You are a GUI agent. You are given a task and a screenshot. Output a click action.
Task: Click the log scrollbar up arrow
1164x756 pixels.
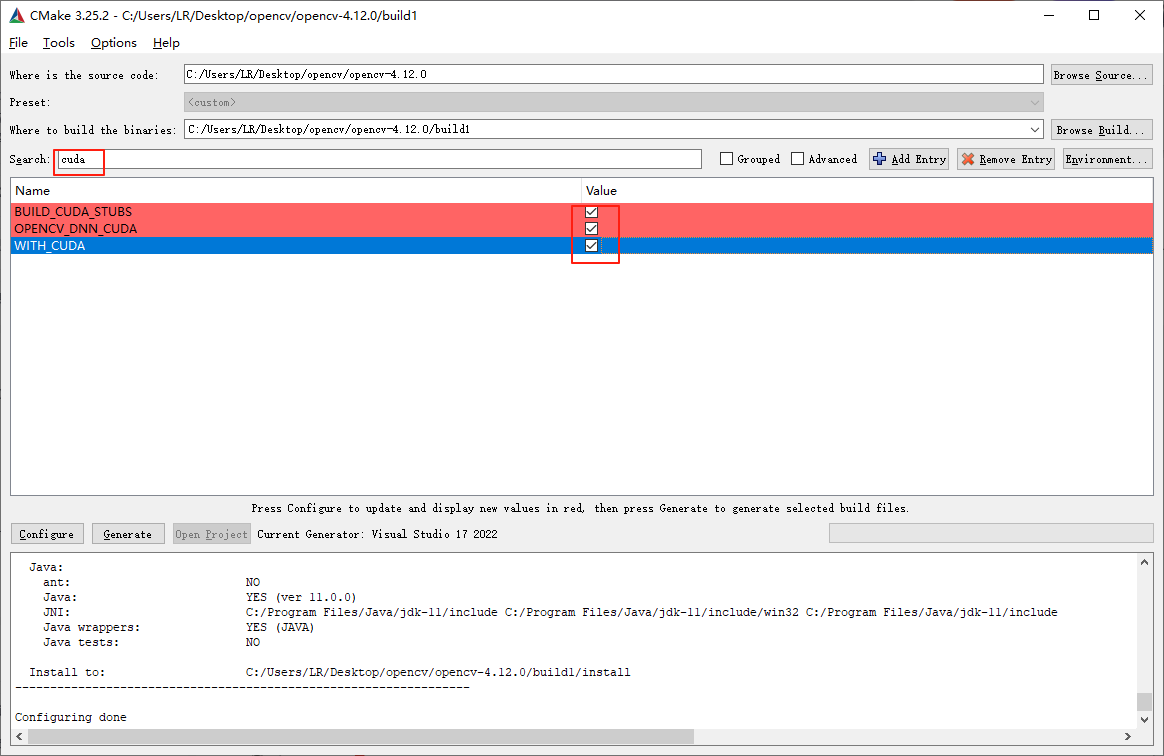point(1144,562)
